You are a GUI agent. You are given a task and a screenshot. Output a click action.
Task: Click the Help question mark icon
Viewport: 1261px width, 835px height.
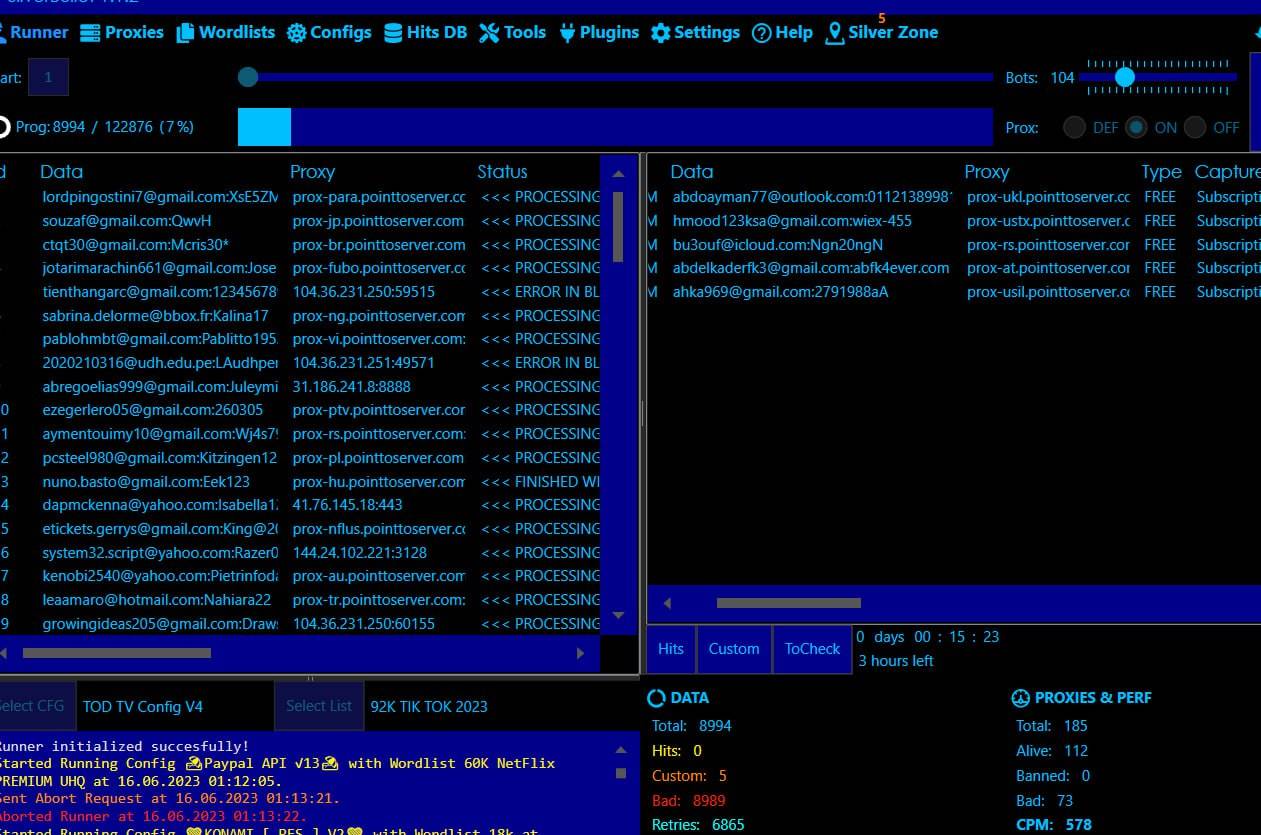[x=761, y=33]
